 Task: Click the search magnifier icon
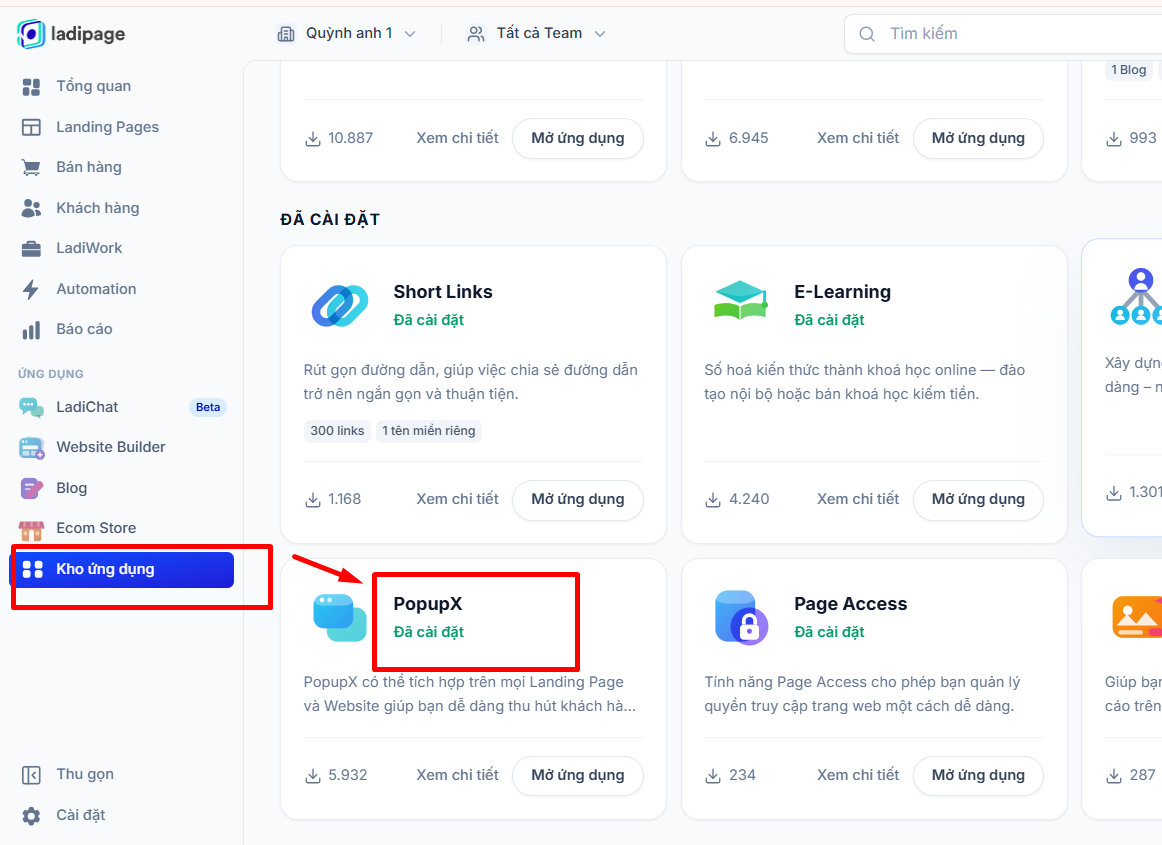[x=866, y=34]
